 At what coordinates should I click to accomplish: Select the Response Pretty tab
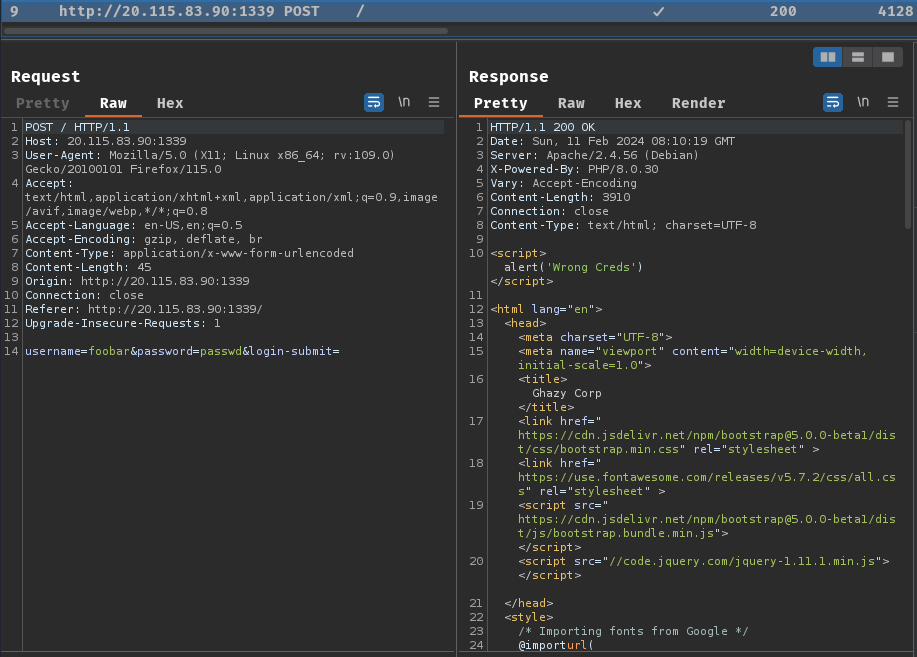pyautogui.click(x=501, y=104)
